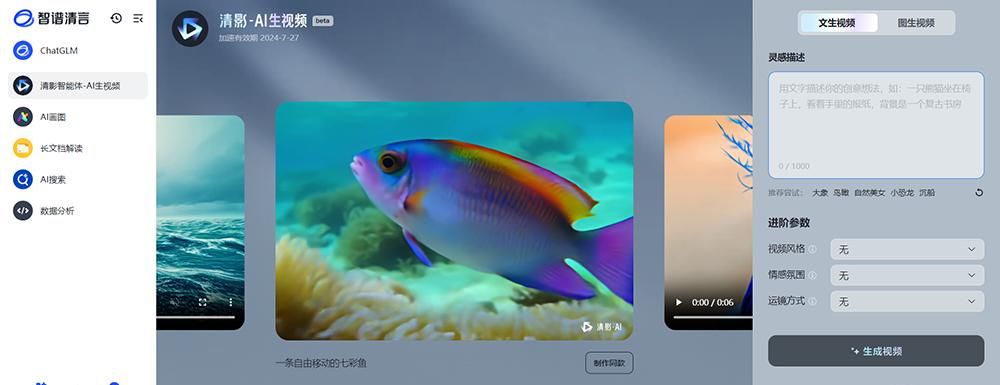This screenshot has width=1000, height=385.
Task: Pick the 沉船 suggested prompt
Action: (927, 192)
